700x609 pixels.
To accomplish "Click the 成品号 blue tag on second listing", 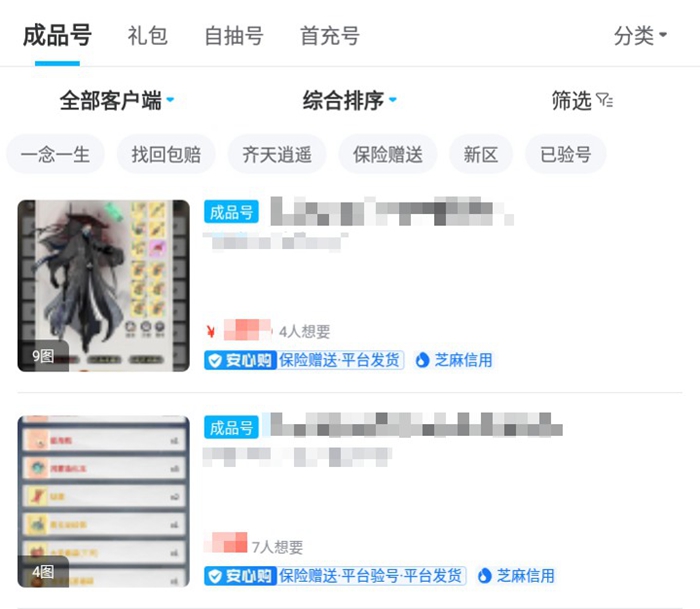I will click(x=231, y=427).
